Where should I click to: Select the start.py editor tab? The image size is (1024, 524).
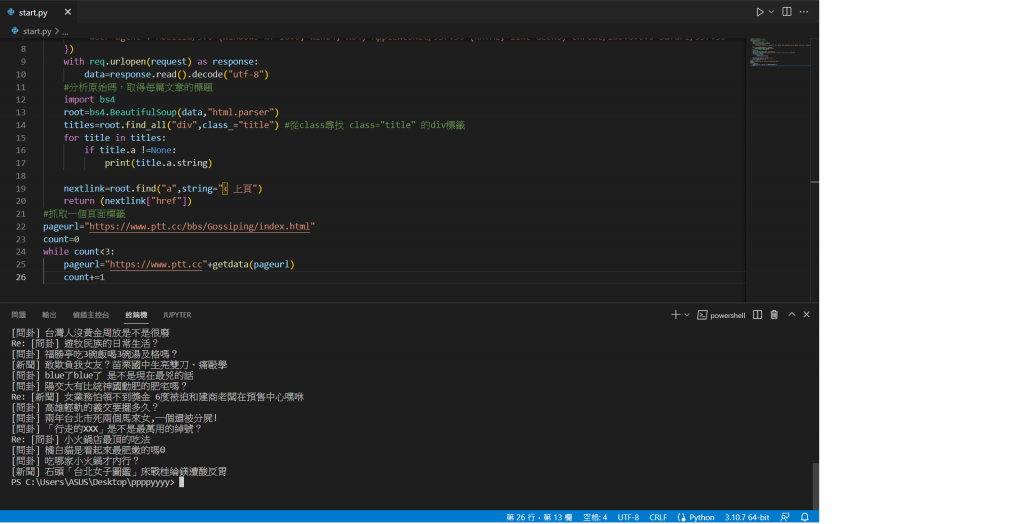pos(39,12)
